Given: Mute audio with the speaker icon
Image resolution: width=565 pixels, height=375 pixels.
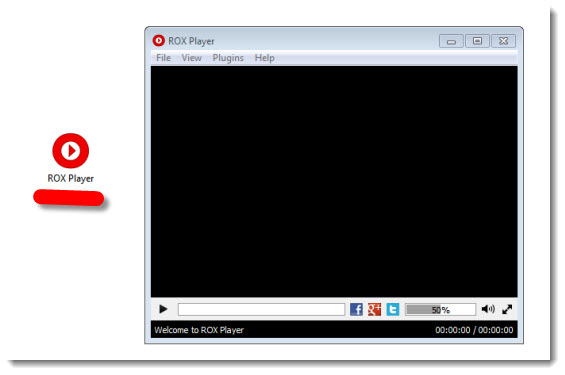Looking at the screenshot, I should [x=488, y=309].
